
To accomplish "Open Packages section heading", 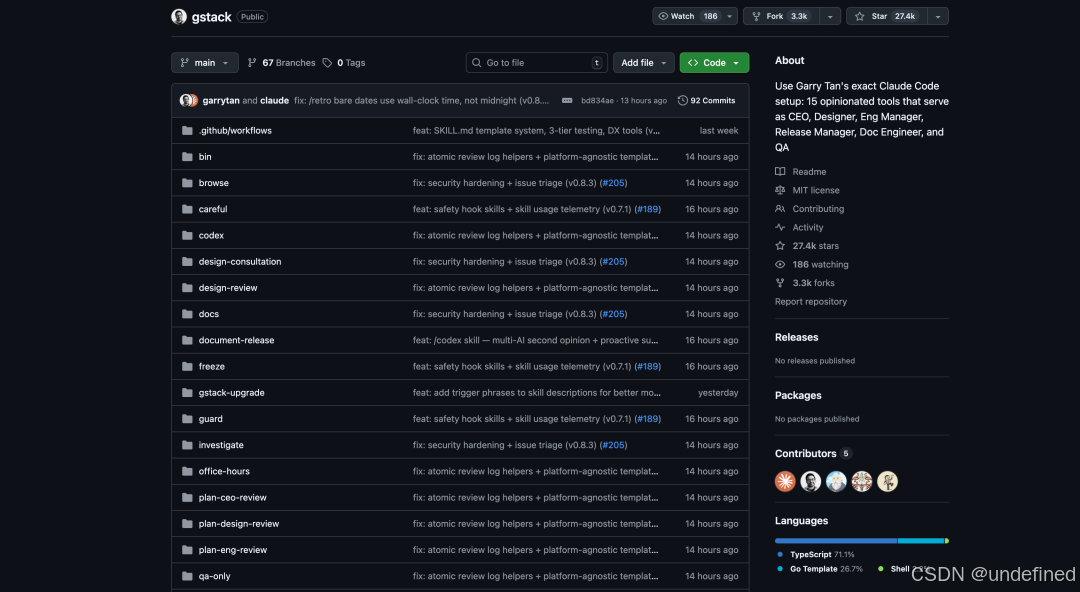I will (x=798, y=395).
